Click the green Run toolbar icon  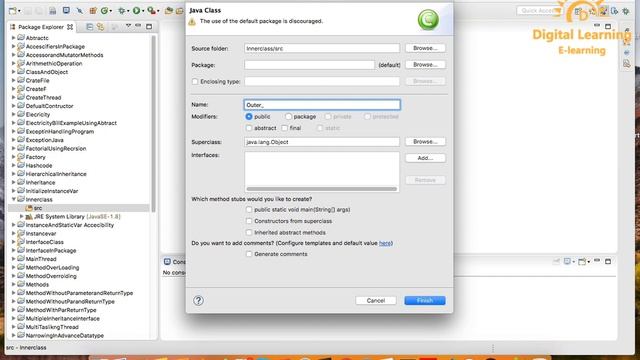point(136,11)
